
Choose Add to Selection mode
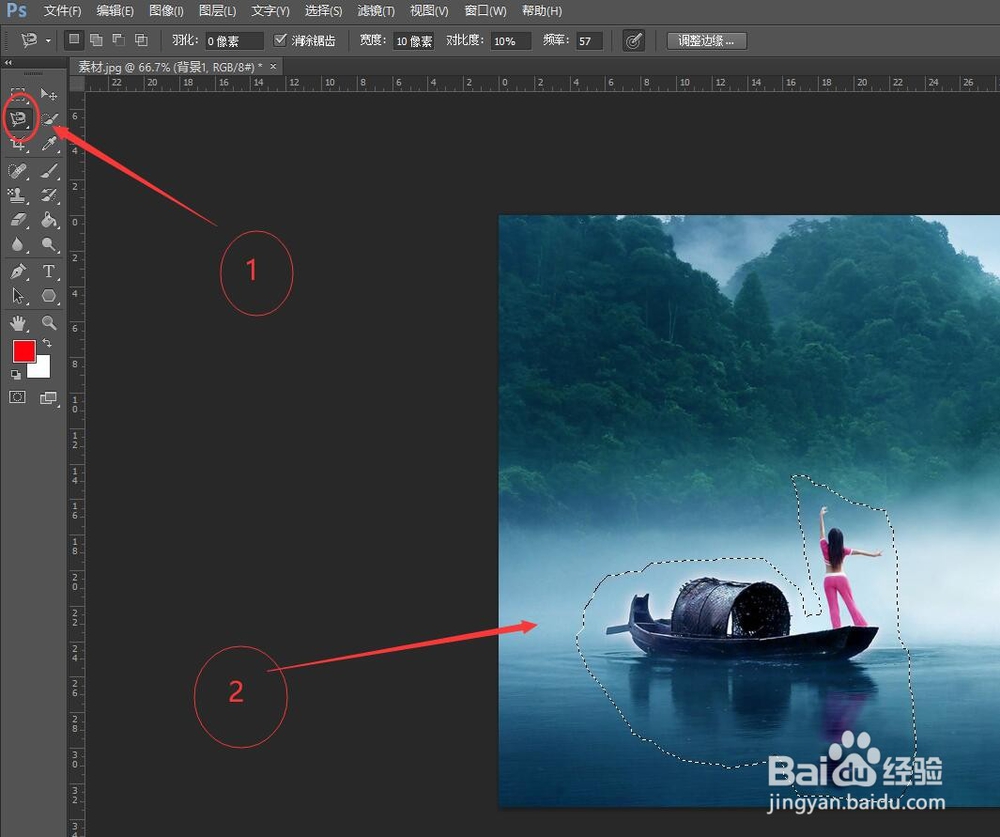96,40
